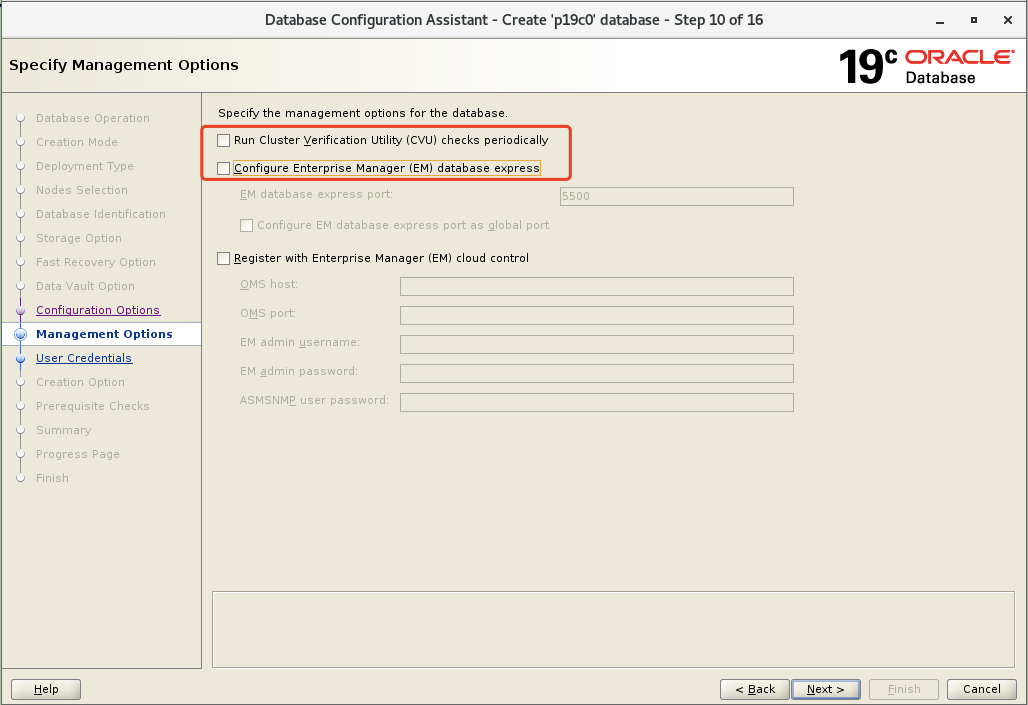
Task: Click 'Specify the management options for the database' text
Action: click(363, 113)
